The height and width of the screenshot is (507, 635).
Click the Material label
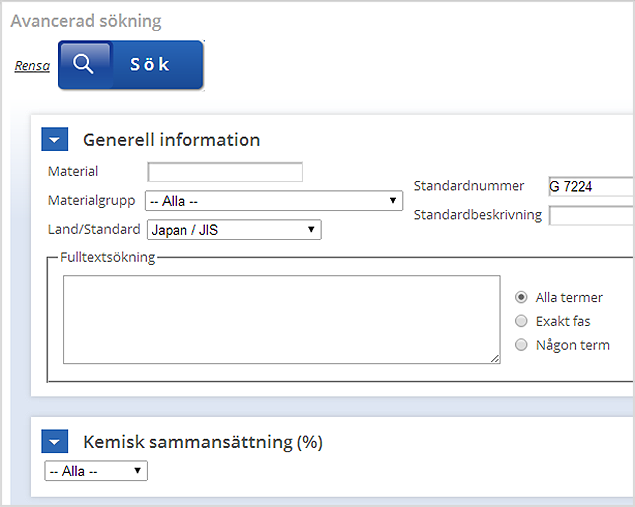(73, 171)
